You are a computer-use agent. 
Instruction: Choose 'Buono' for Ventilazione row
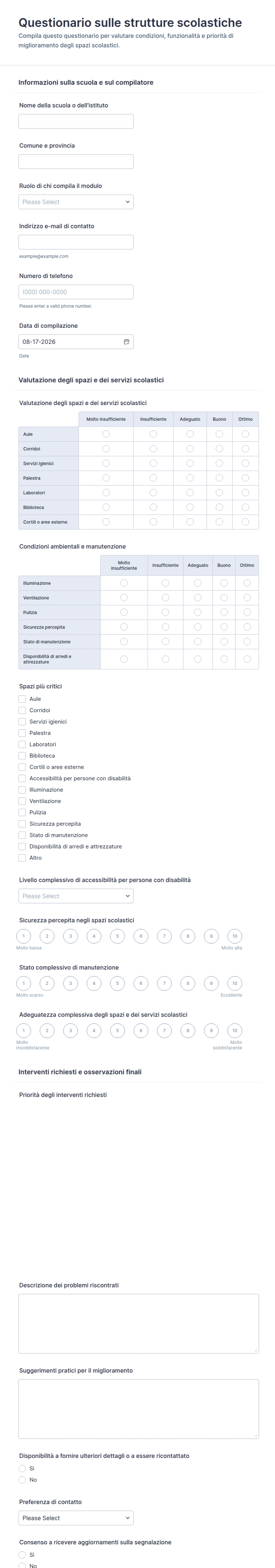pyautogui.click(x=224, y=598)
